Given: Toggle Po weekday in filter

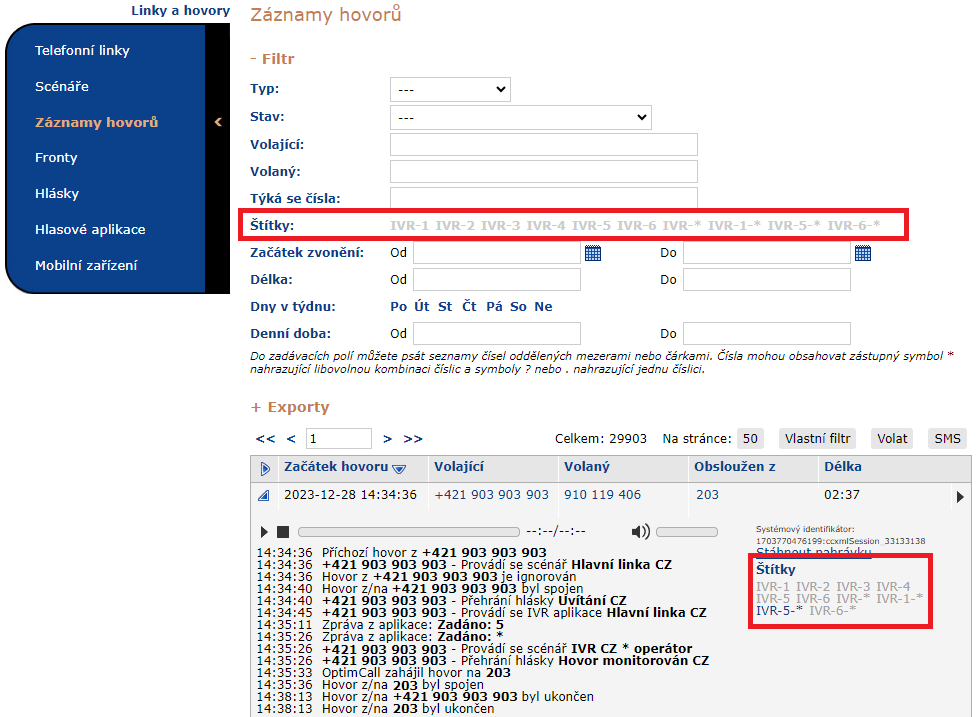Looking at the screenshot, I should (x=398, y=307).
